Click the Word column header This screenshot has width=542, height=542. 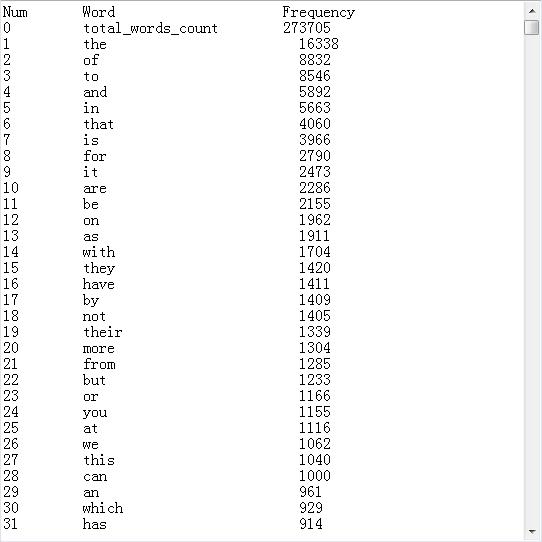point(99,12)
